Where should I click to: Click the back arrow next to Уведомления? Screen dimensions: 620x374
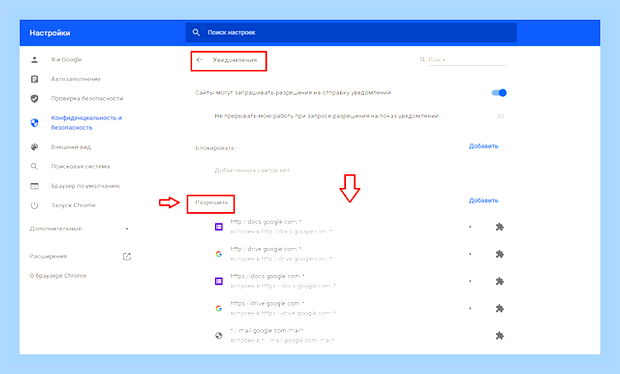pyautogui.click(x=199, y=60)
